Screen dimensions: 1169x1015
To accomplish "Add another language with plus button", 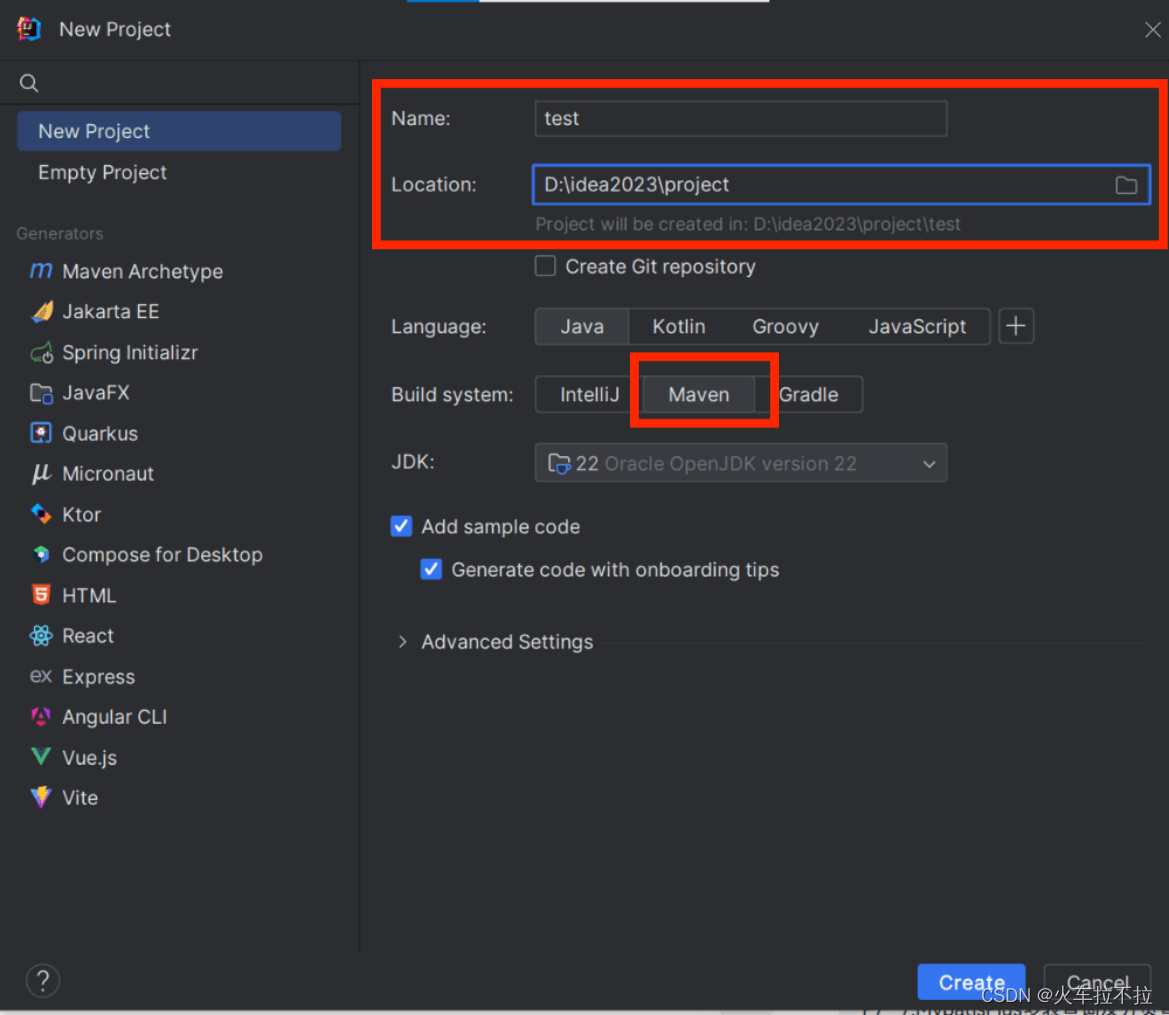I will coord(1015,326).
